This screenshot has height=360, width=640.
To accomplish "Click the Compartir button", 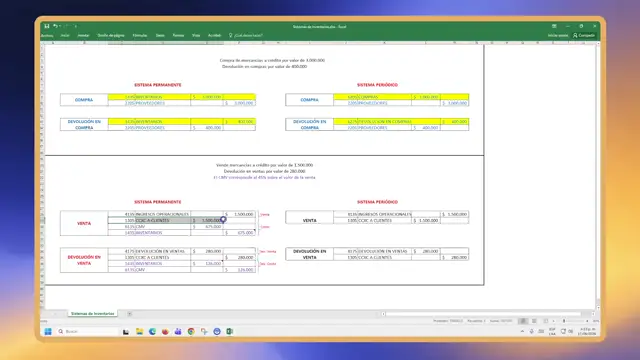I will 584,36.
